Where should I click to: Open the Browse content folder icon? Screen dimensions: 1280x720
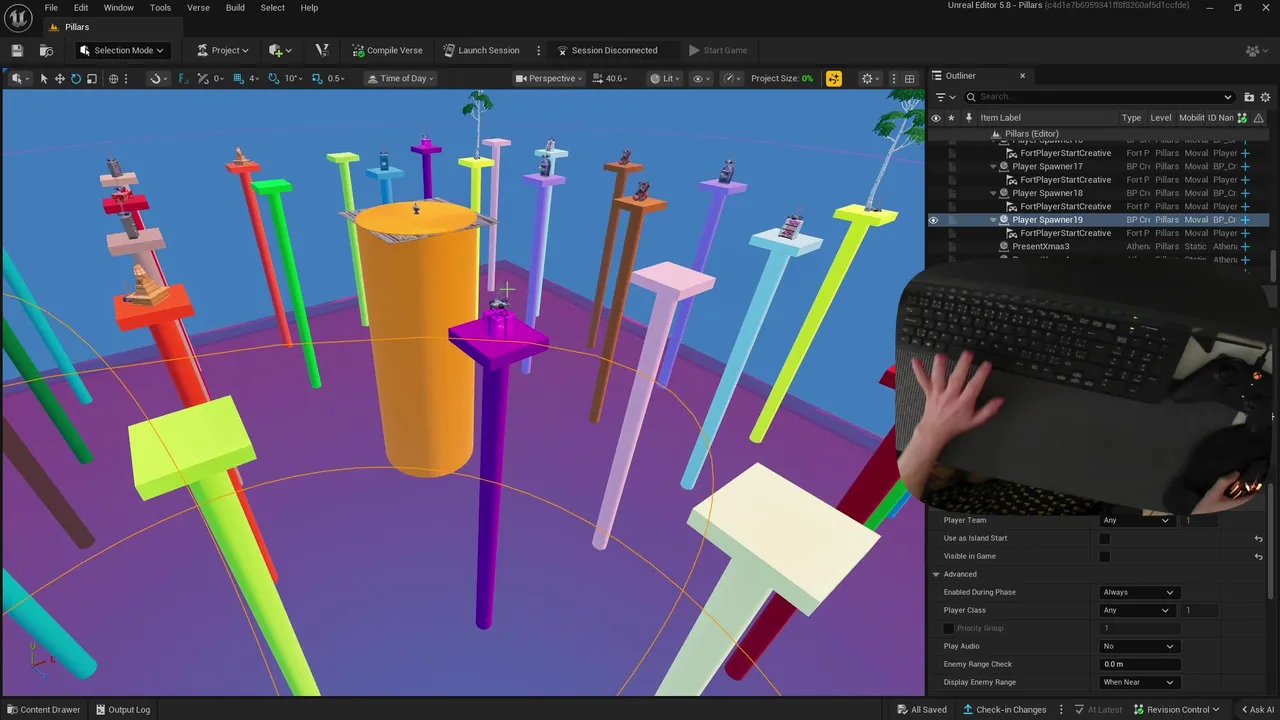[x=46, y=50]
